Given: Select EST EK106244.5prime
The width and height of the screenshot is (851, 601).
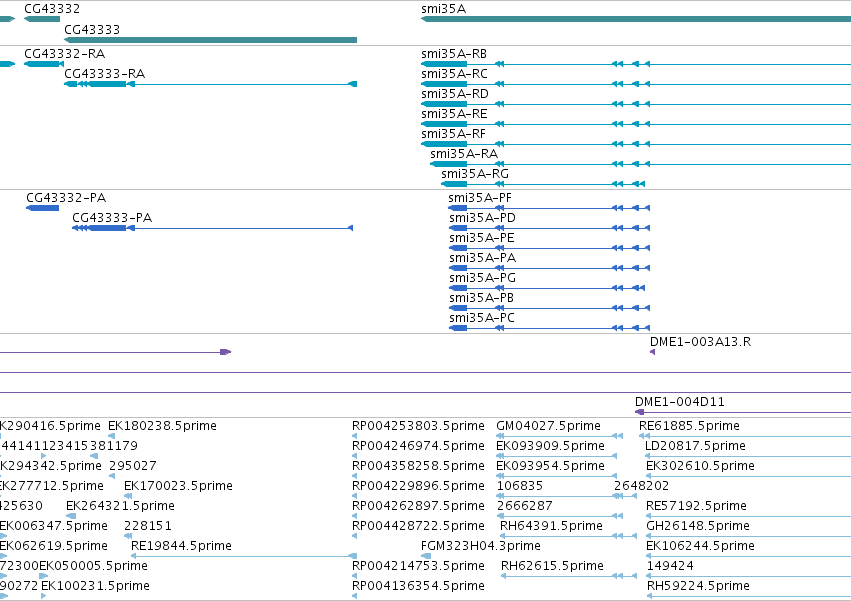Looking at the screenshot, I should tap(700, 546).
